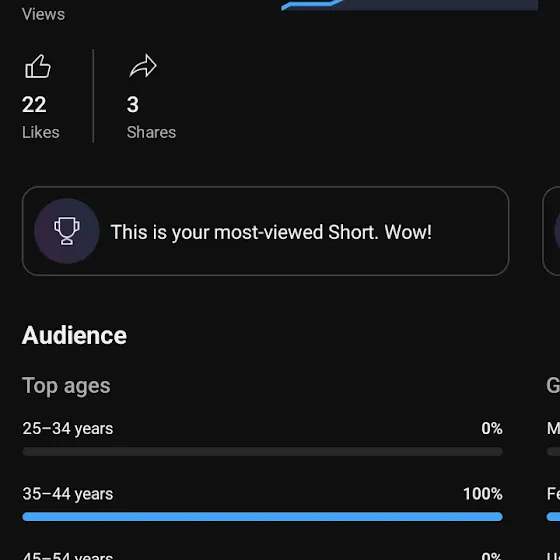Tap the Views label at top

(x=43, y=14)
